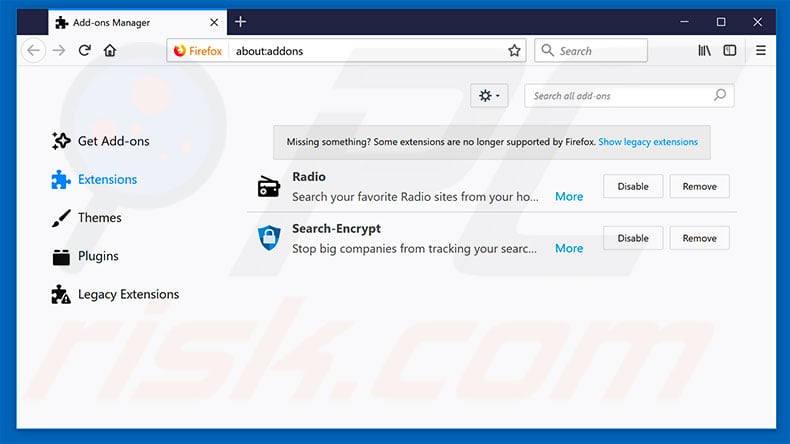Screen dimensions: 790x444
Task: Click the Radio extension title
Action: (309, 177)
